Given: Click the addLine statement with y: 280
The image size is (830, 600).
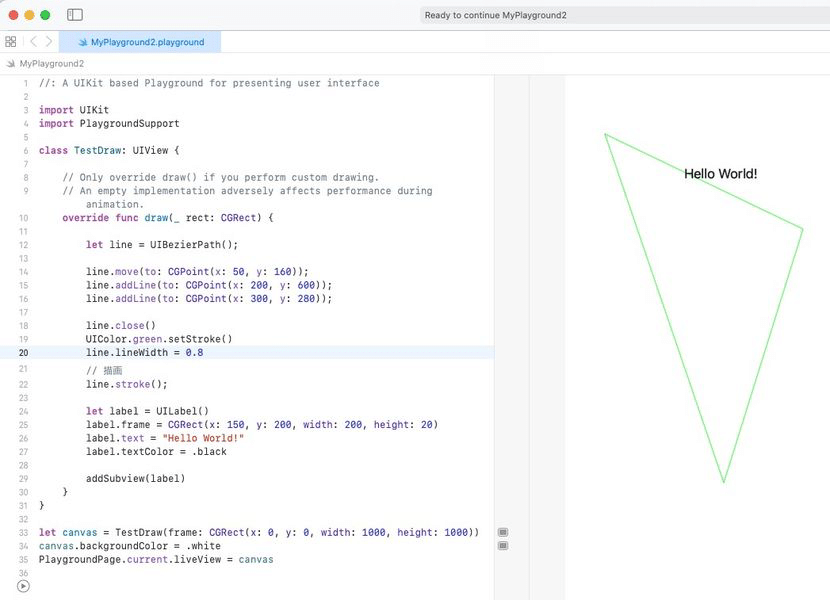Looking at the screenshot, I should 209,299.
